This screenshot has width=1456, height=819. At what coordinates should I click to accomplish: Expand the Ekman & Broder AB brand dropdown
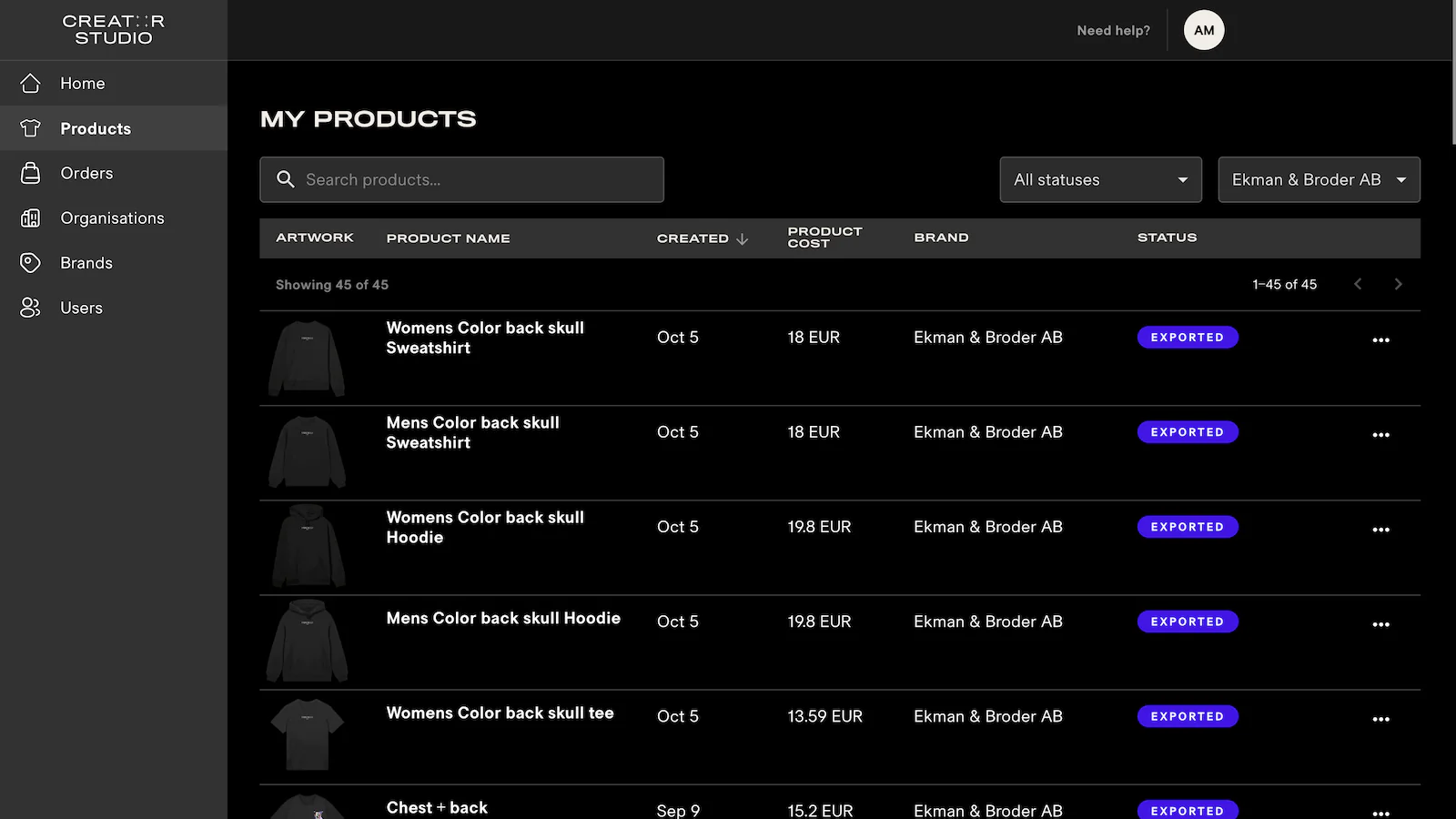click(x=1319, y=179)
